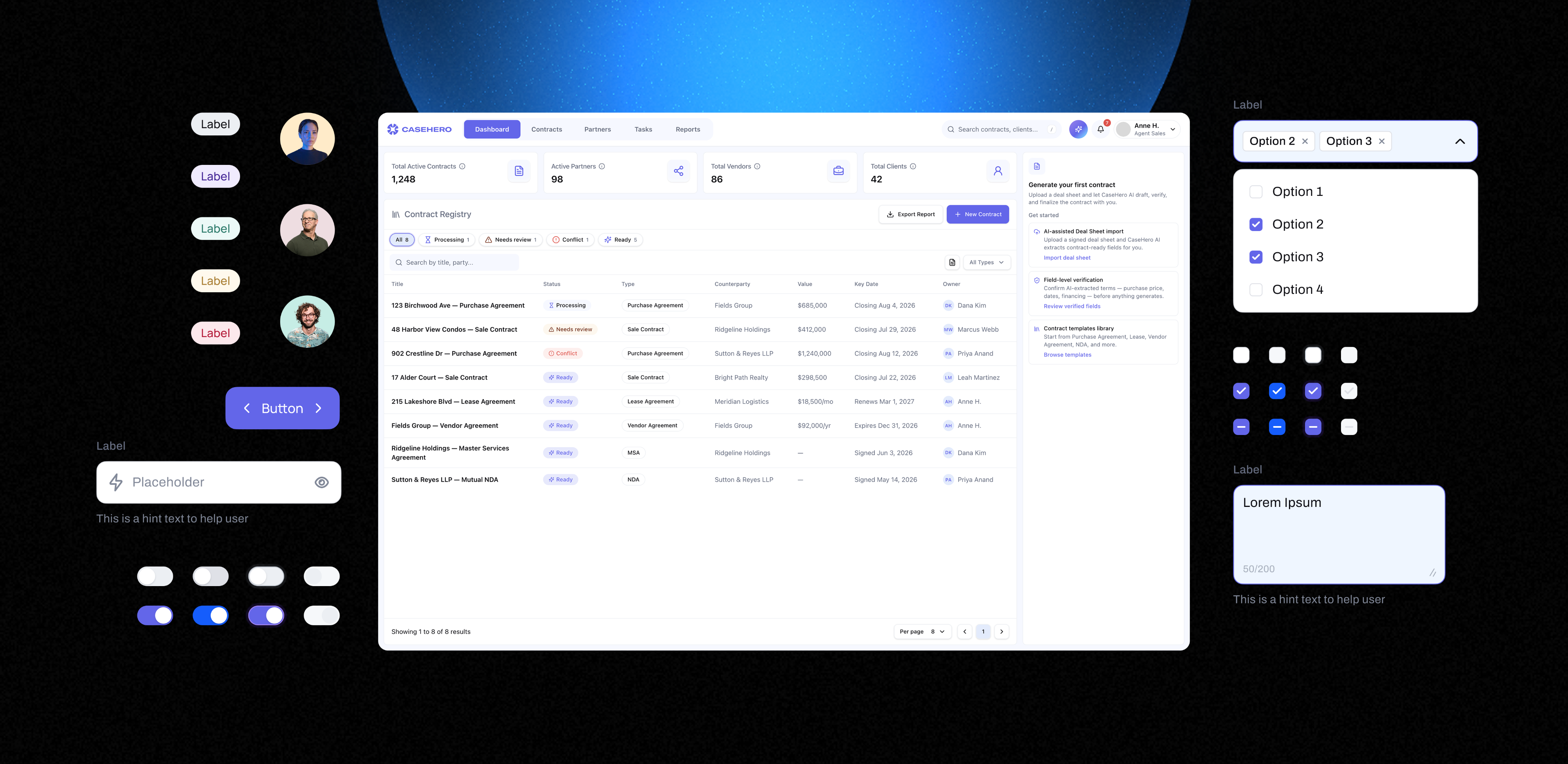
Task: Click the left chevron on Button
Action: 247,408
